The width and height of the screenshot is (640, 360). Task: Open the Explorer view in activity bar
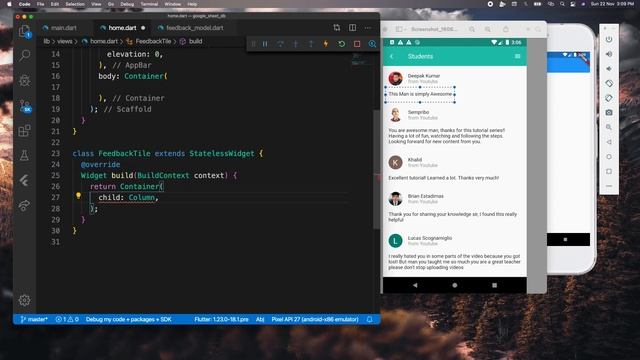24,31
